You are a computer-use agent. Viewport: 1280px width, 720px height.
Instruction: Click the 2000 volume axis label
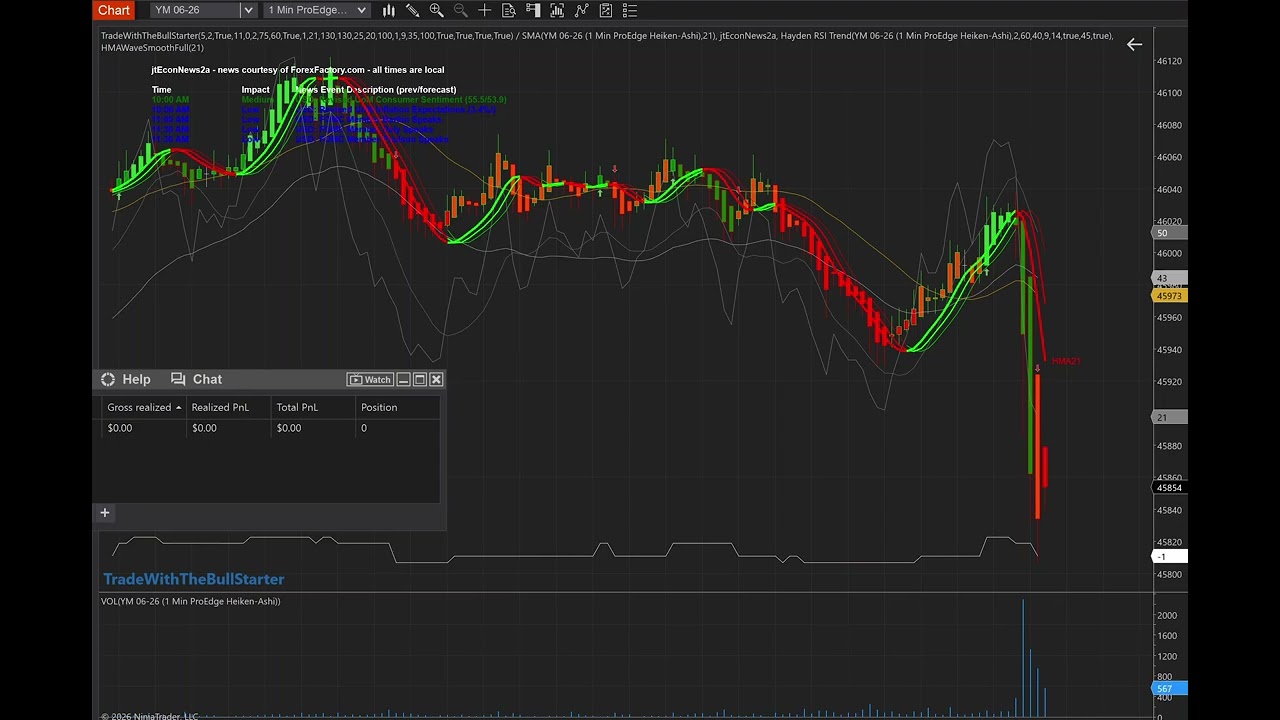pos(1166,615)
